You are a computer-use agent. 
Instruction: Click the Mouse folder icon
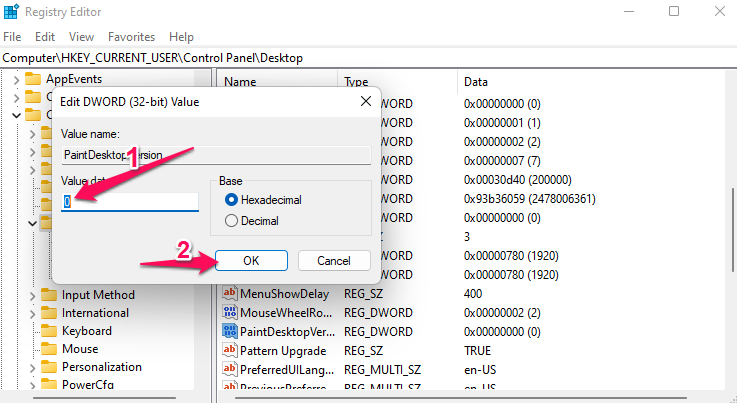pos(48,349)
